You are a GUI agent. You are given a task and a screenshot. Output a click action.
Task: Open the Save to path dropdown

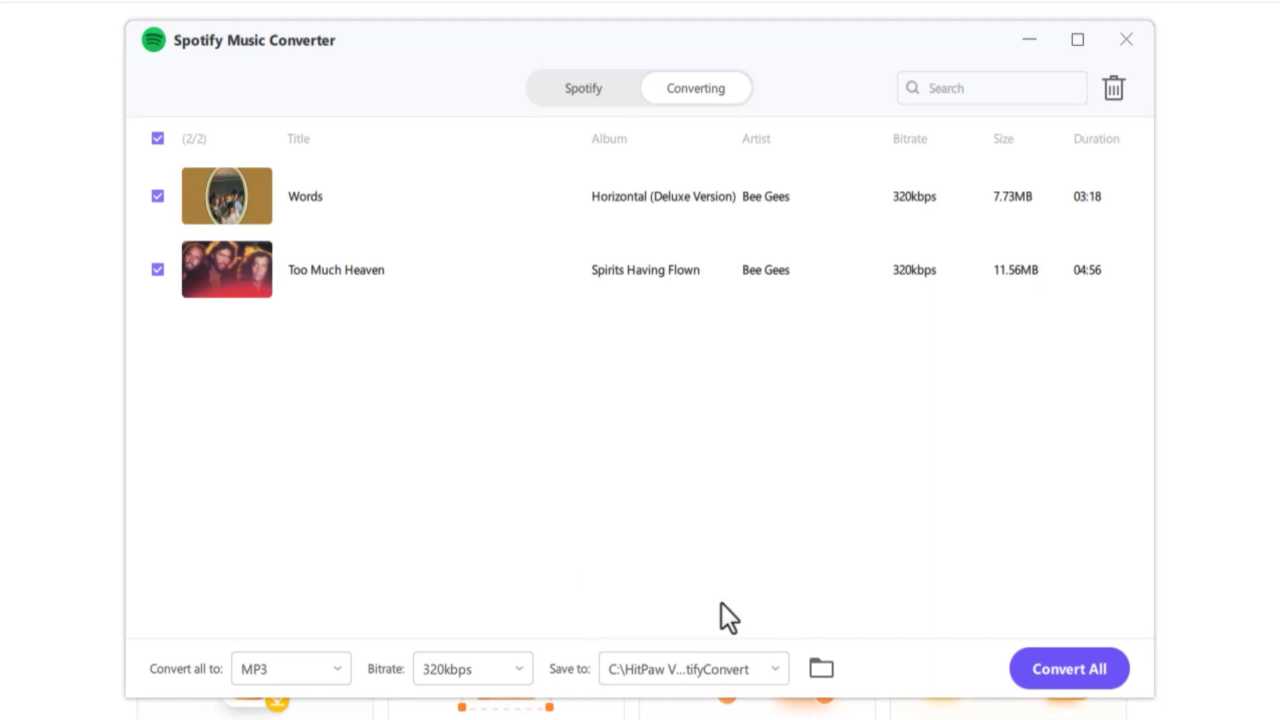tap(693, 669)
